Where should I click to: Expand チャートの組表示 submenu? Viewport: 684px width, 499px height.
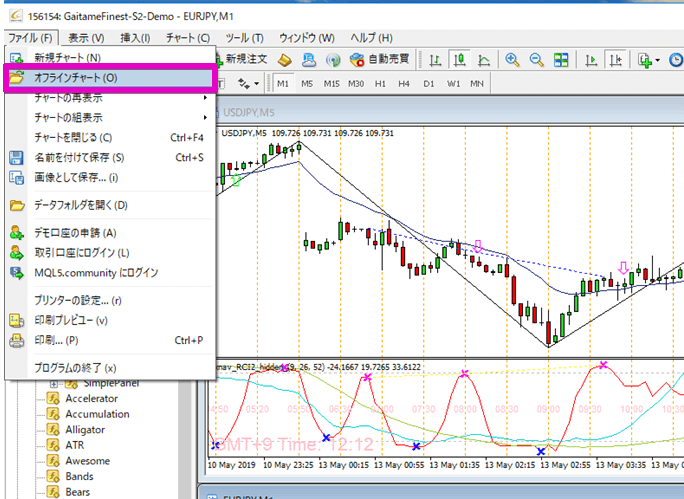[110, 117]
